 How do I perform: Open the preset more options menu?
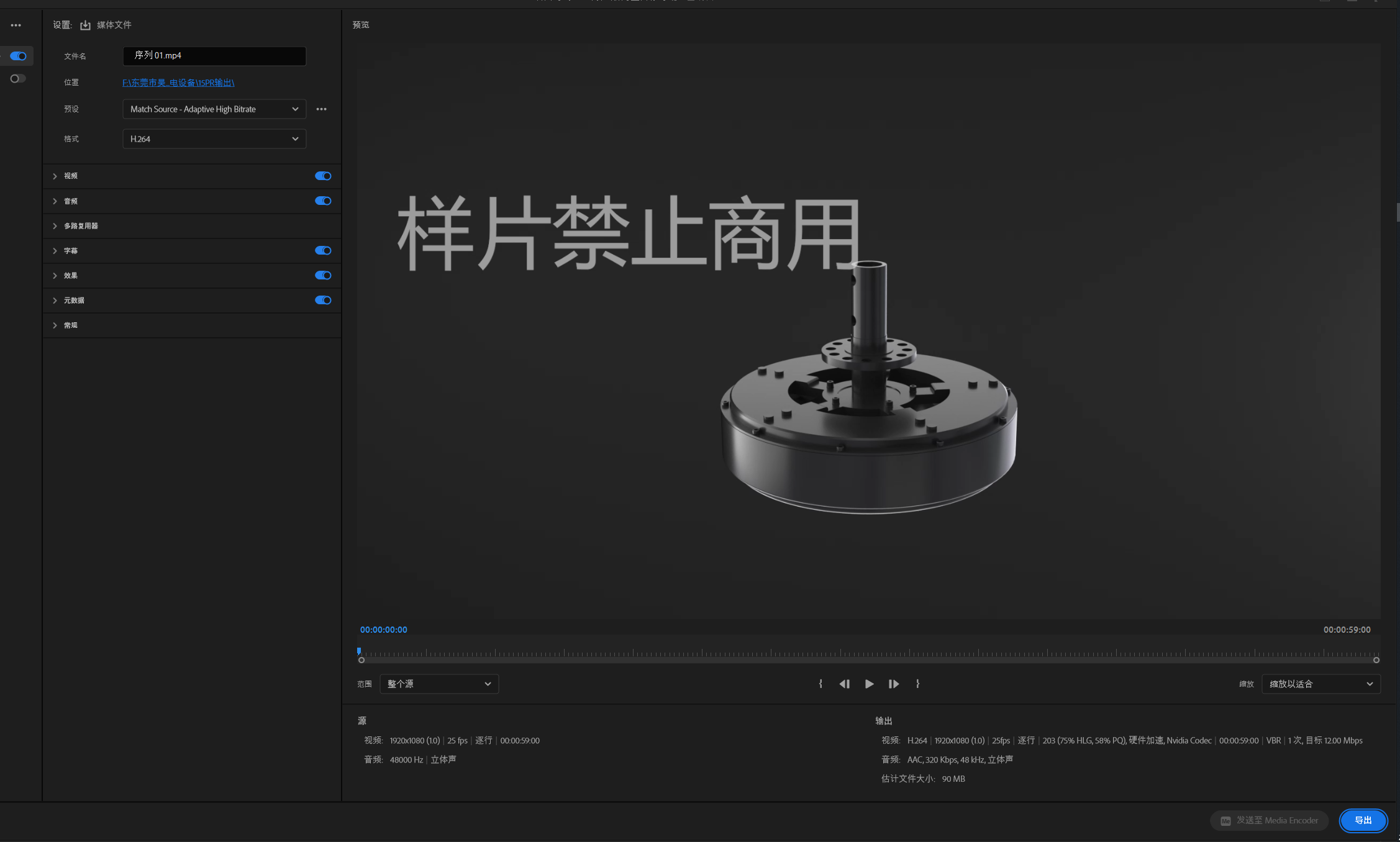(x=321, y=109)
